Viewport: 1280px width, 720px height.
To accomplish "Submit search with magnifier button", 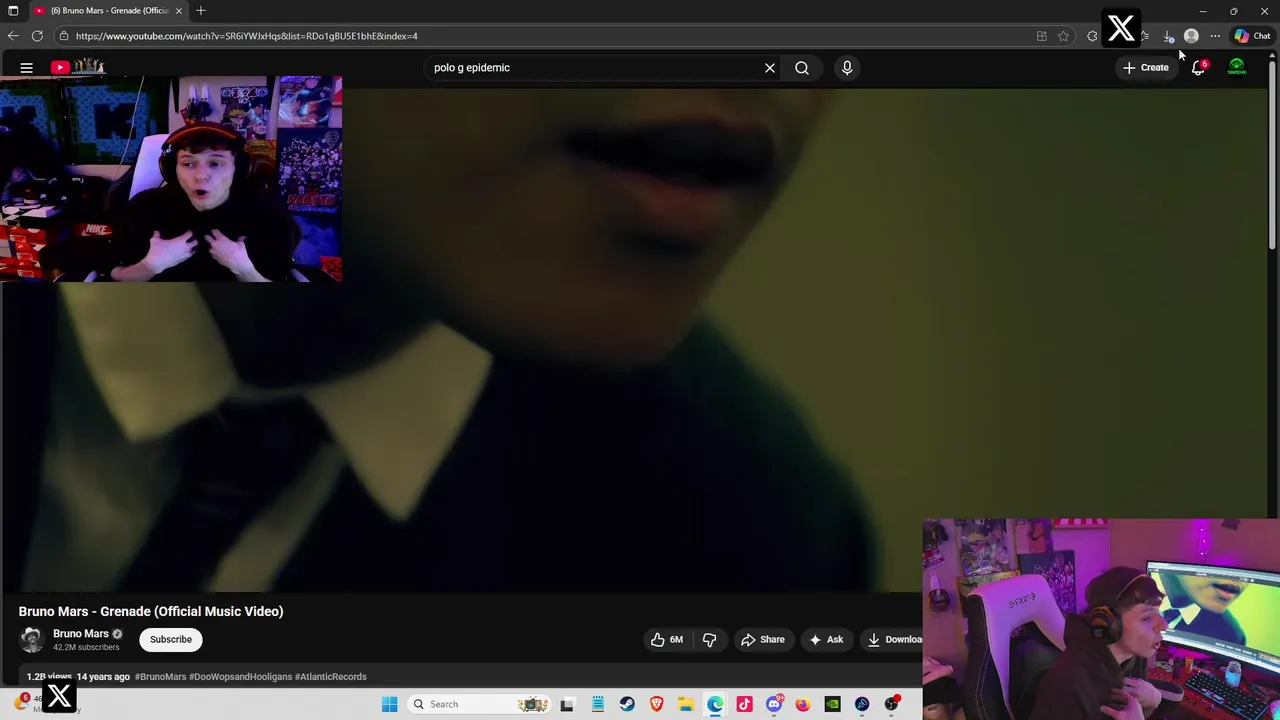I will click(x=802, y=68).
